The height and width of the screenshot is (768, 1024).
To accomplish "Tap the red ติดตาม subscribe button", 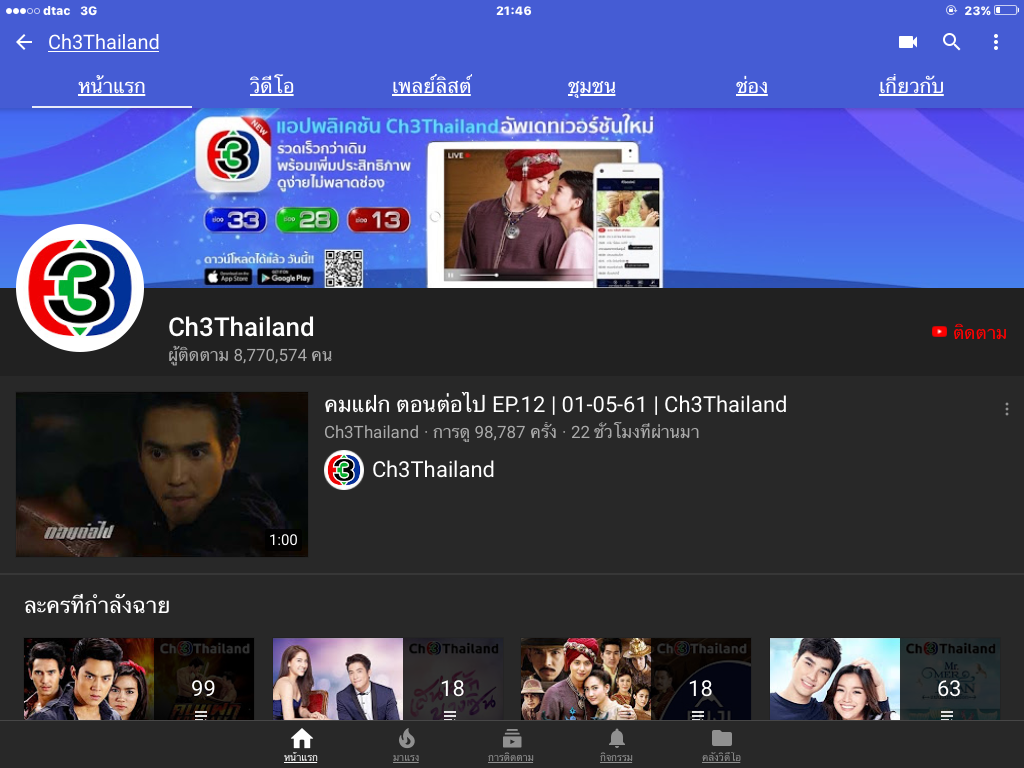I will tap(969, 332).
